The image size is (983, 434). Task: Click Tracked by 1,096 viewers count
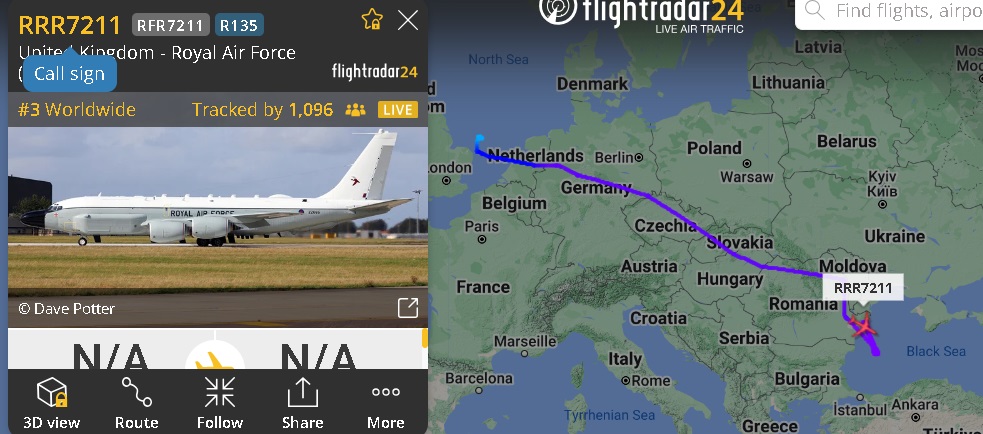pyautogui.click(x=262, y=110)
